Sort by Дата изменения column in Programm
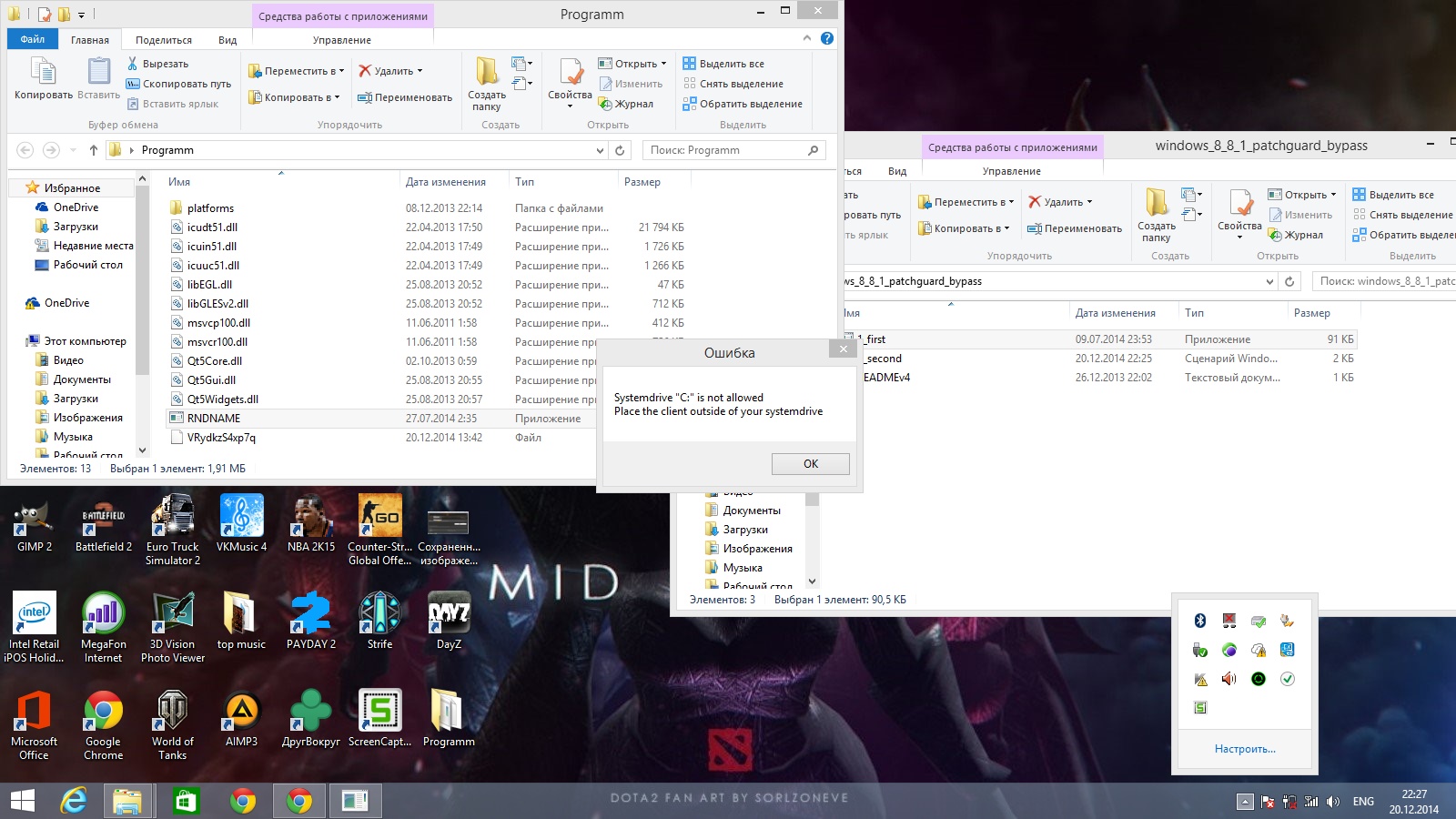1456x819 pixels. pos(446,182)
